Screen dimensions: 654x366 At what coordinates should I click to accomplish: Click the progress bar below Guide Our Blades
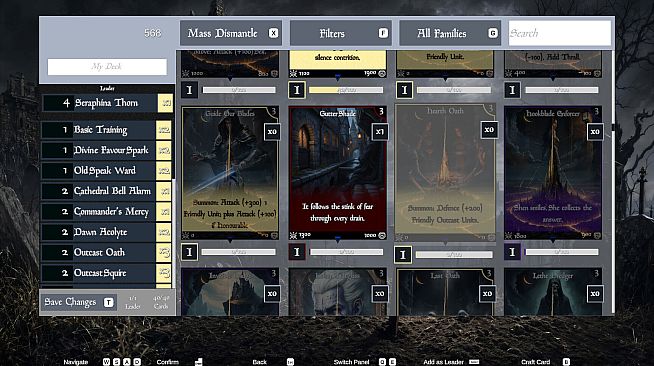coord(239,252)
